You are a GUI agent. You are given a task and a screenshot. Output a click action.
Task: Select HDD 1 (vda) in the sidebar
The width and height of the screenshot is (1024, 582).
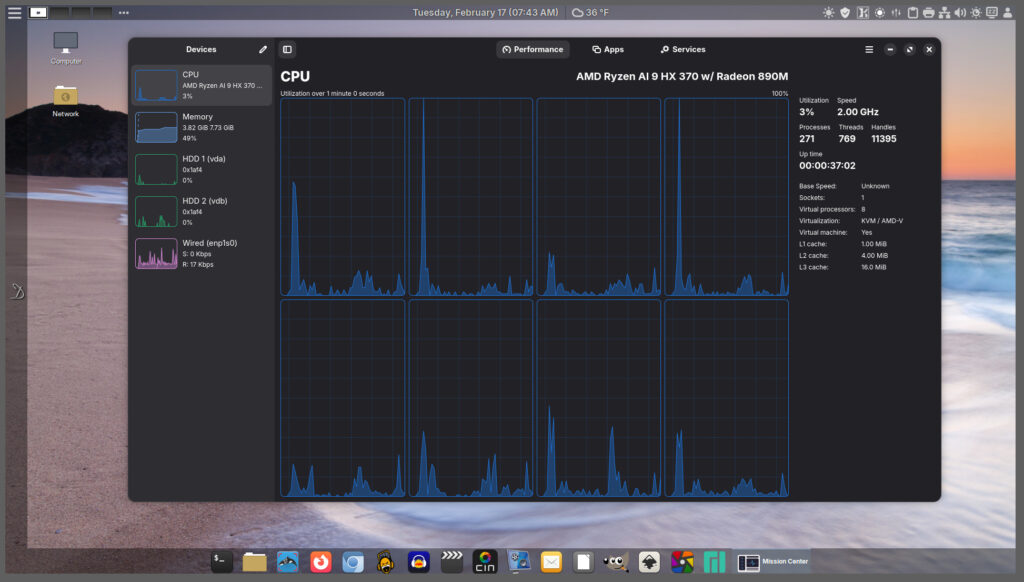click(x=201, y=169)
